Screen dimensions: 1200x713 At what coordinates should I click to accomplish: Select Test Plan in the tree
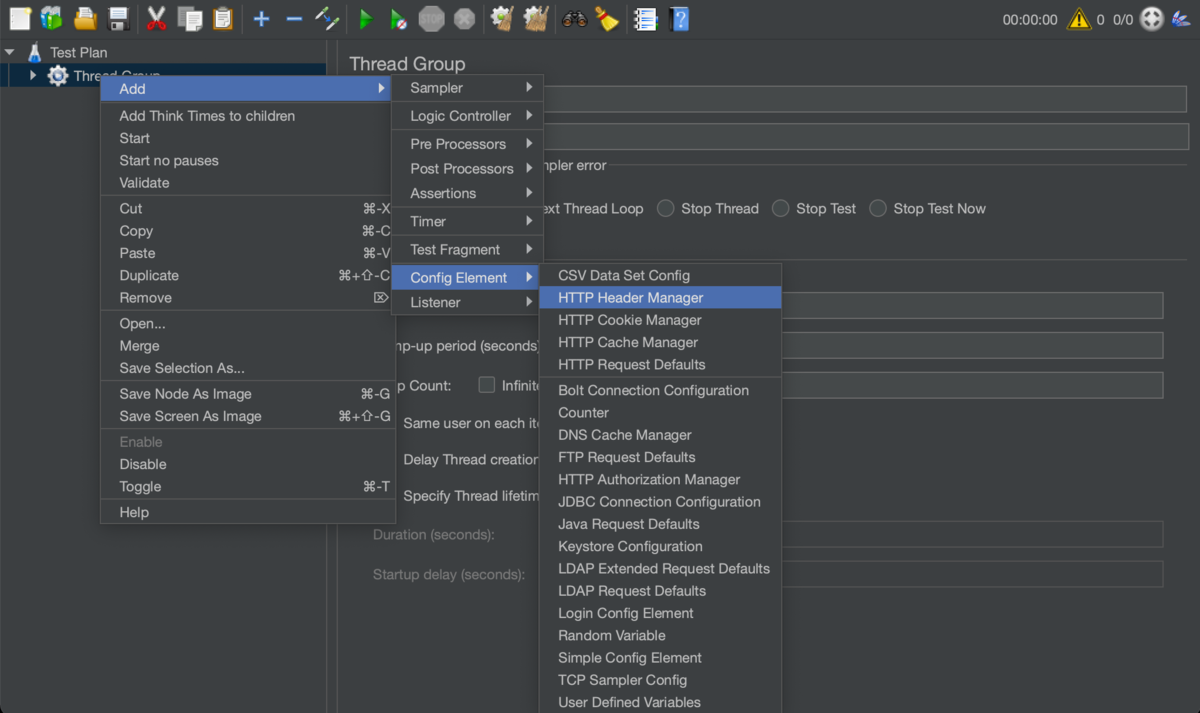(x=78, y=52)
